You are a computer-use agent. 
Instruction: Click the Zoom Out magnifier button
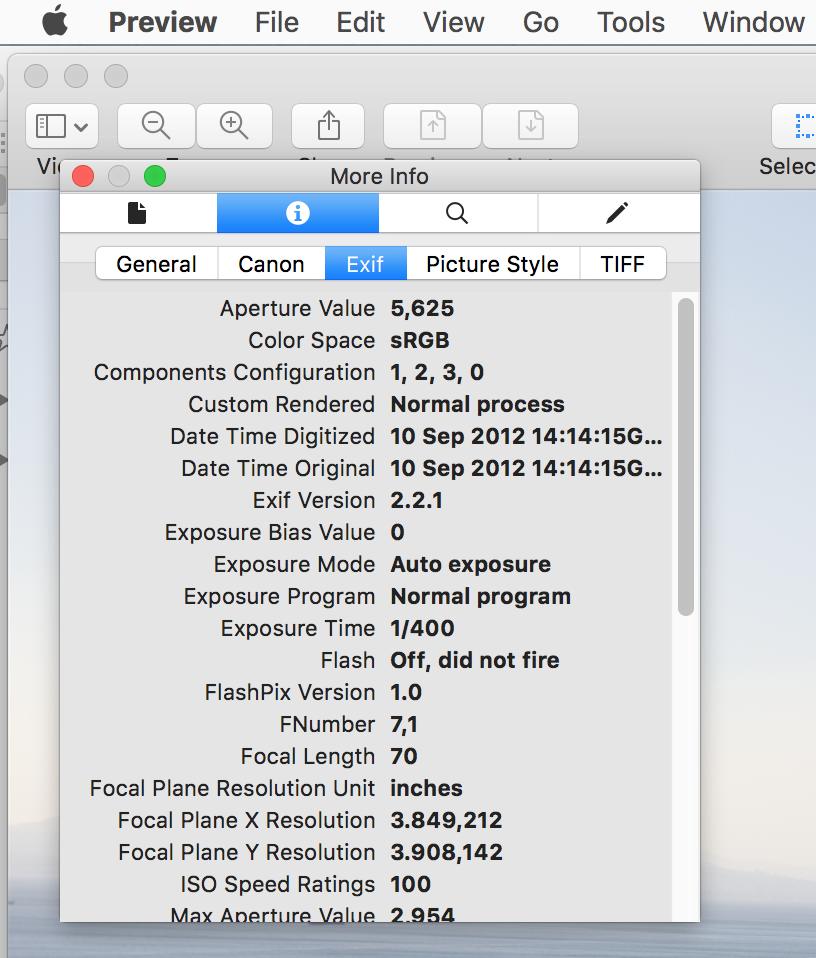[156, 126]
